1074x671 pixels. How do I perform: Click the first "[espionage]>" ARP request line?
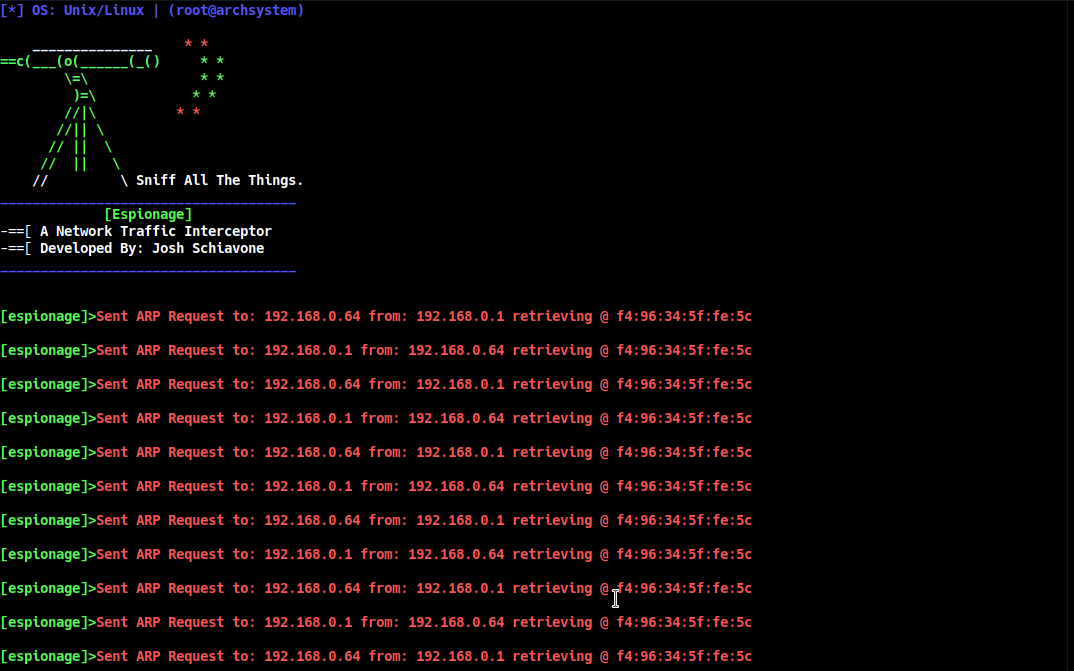(x=376, y=316)
